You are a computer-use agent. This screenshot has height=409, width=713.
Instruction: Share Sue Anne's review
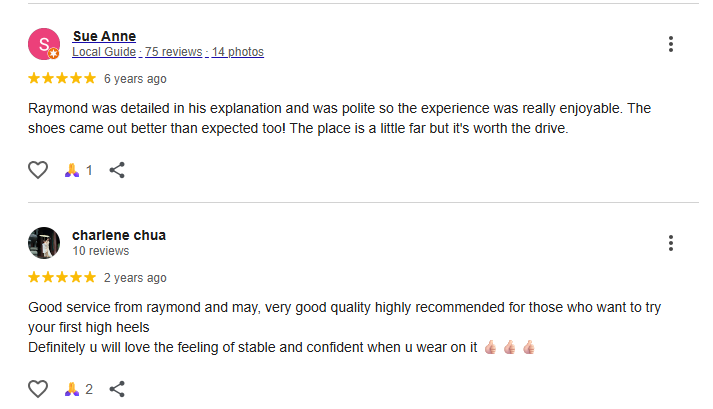(x=117, y=170)
